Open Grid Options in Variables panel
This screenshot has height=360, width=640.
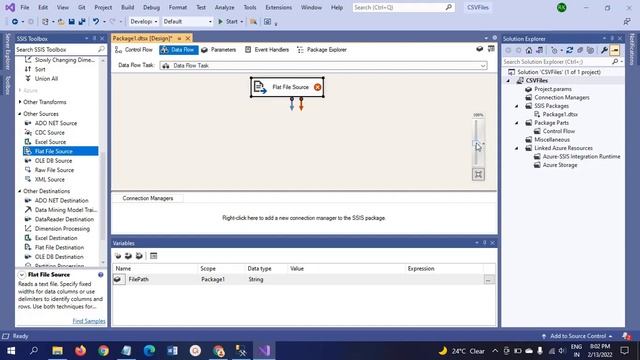coord(153,256)
